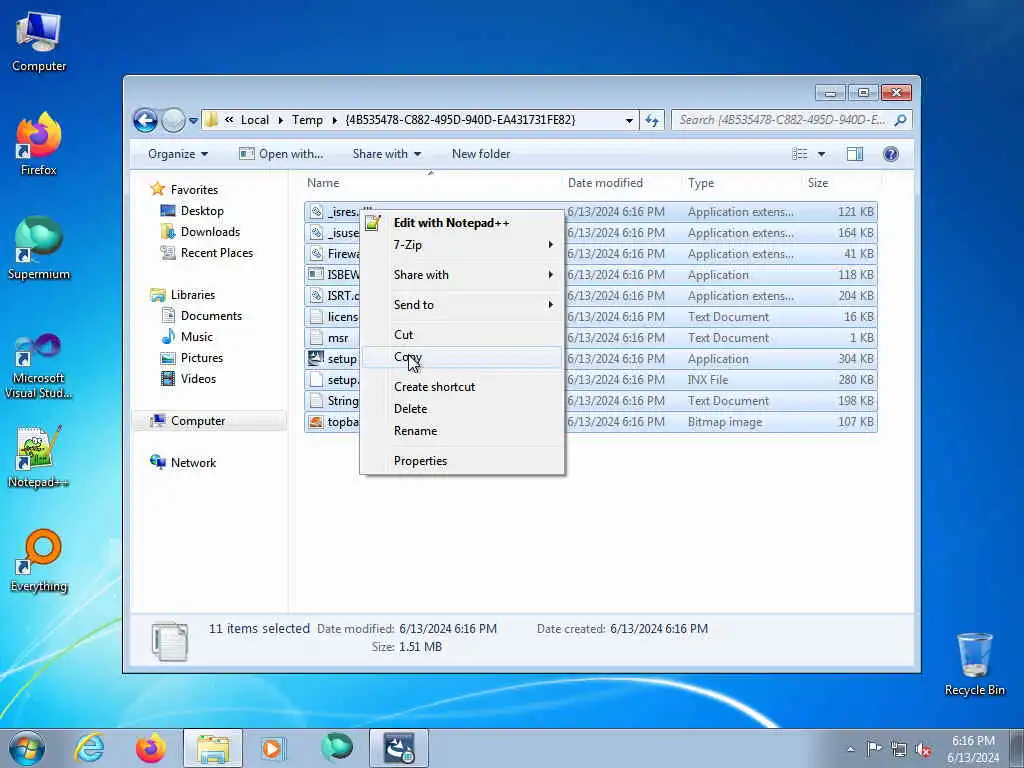Open the view options dropdown arrow
The image size is (1024, 768).
point(821,154)
